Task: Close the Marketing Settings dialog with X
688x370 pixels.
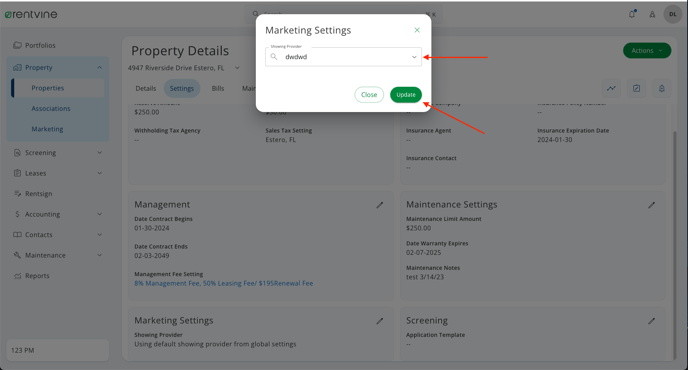Action: coord(417,30)
